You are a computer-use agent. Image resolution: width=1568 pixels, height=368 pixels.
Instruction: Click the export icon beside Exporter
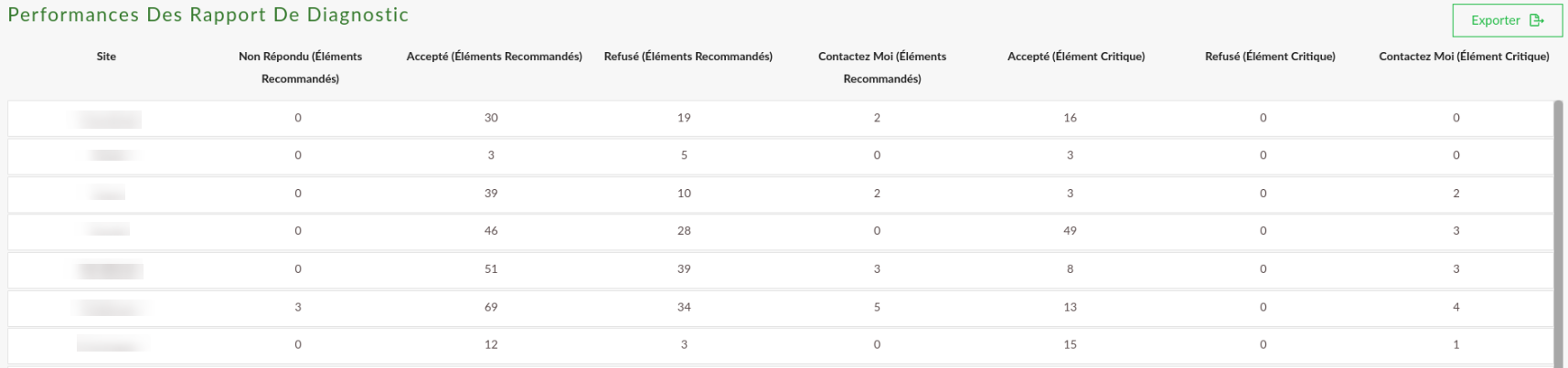tap(1537, 20)
